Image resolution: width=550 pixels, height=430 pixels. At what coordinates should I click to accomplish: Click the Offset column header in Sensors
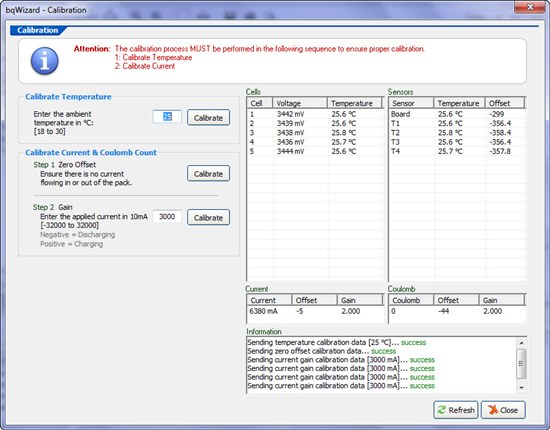(505, 103)
